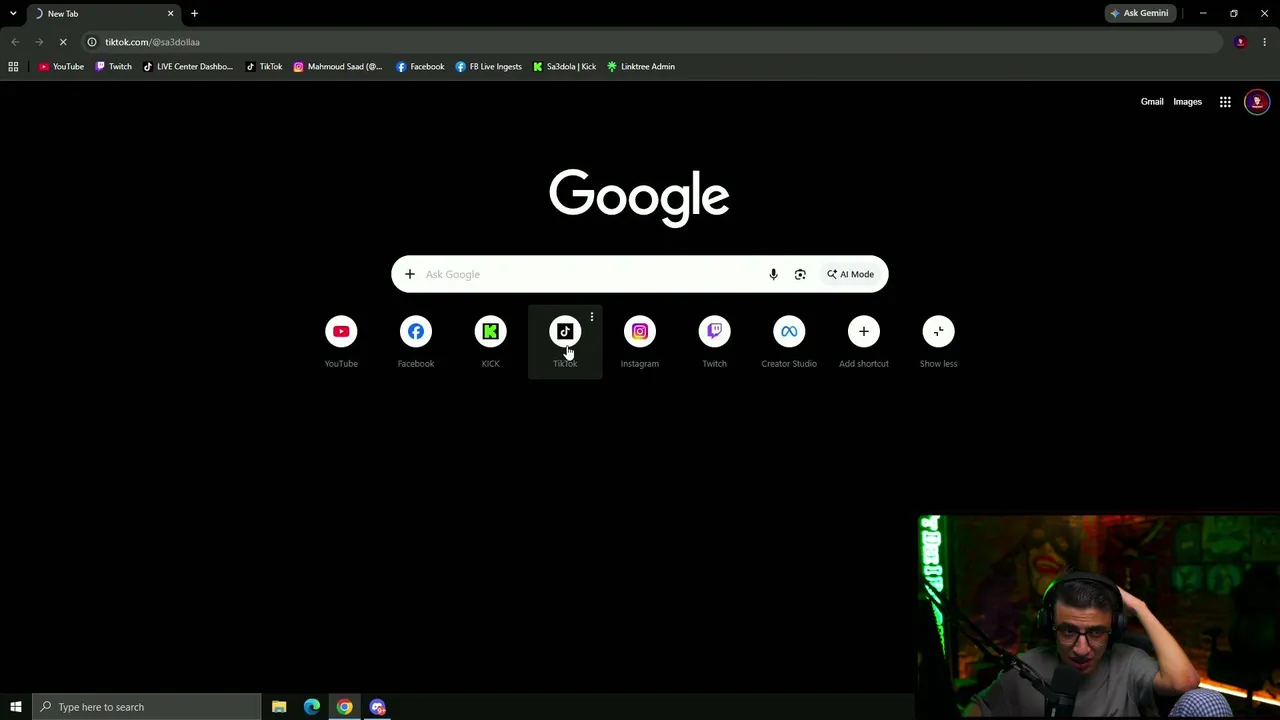Open the Creator Studio shortcut tile
Viewport: 1280px width, 720px height.
tap(789, 342)
